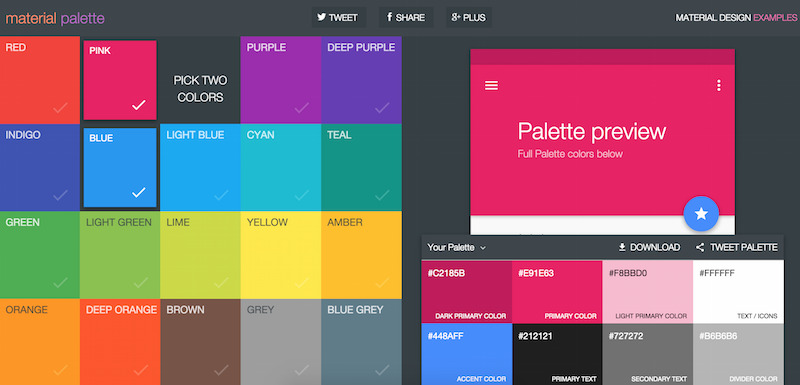The width and height of the screenshot is (800, 385).
Task: Open the three-dot overflow menu in preview
Action: (718, 86)
